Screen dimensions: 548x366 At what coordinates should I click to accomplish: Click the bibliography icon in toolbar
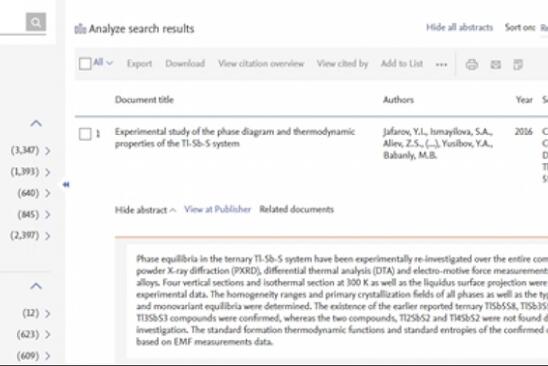pos(518,64)
